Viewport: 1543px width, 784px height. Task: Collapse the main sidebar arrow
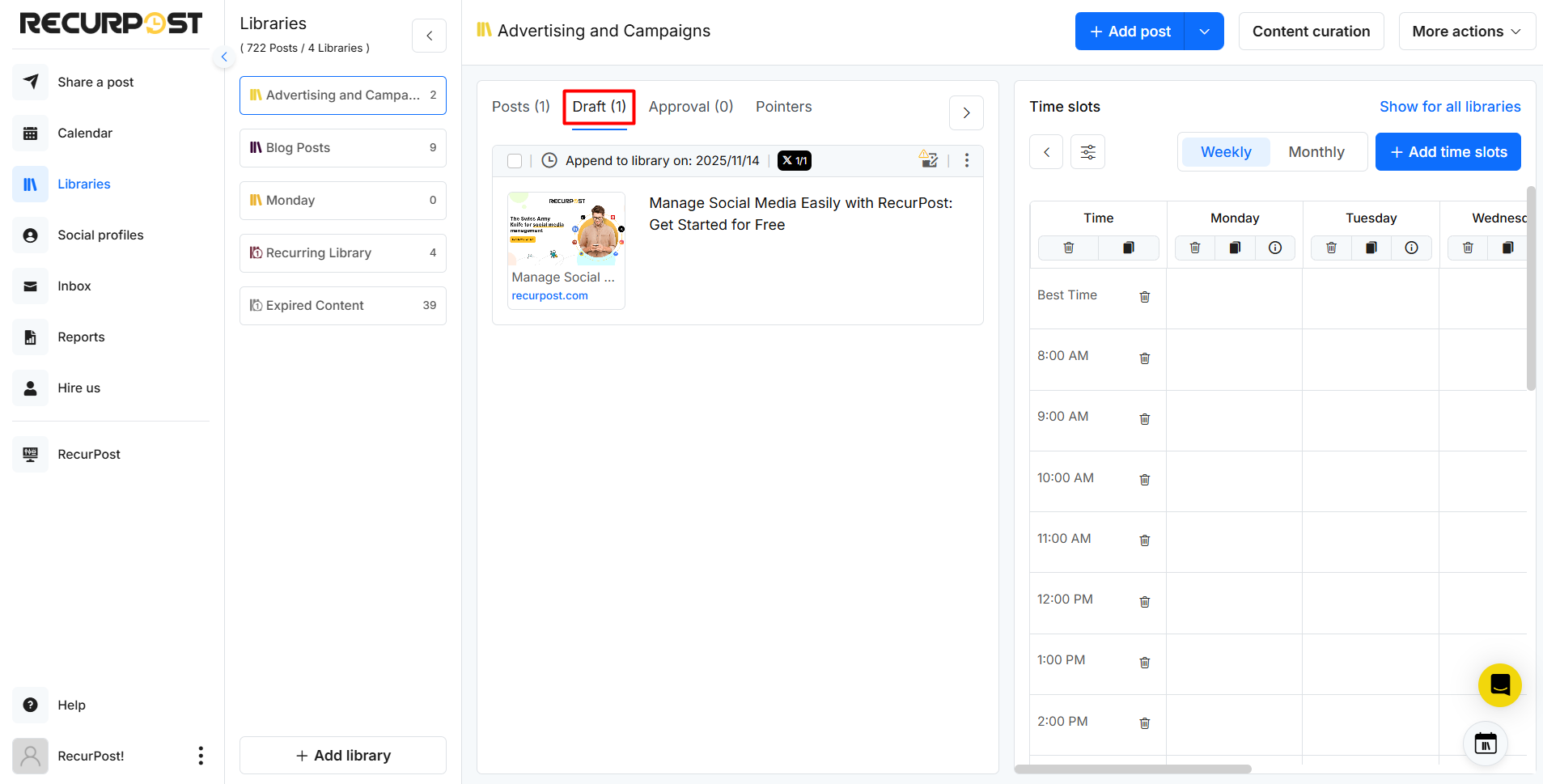tap(224, 57)
